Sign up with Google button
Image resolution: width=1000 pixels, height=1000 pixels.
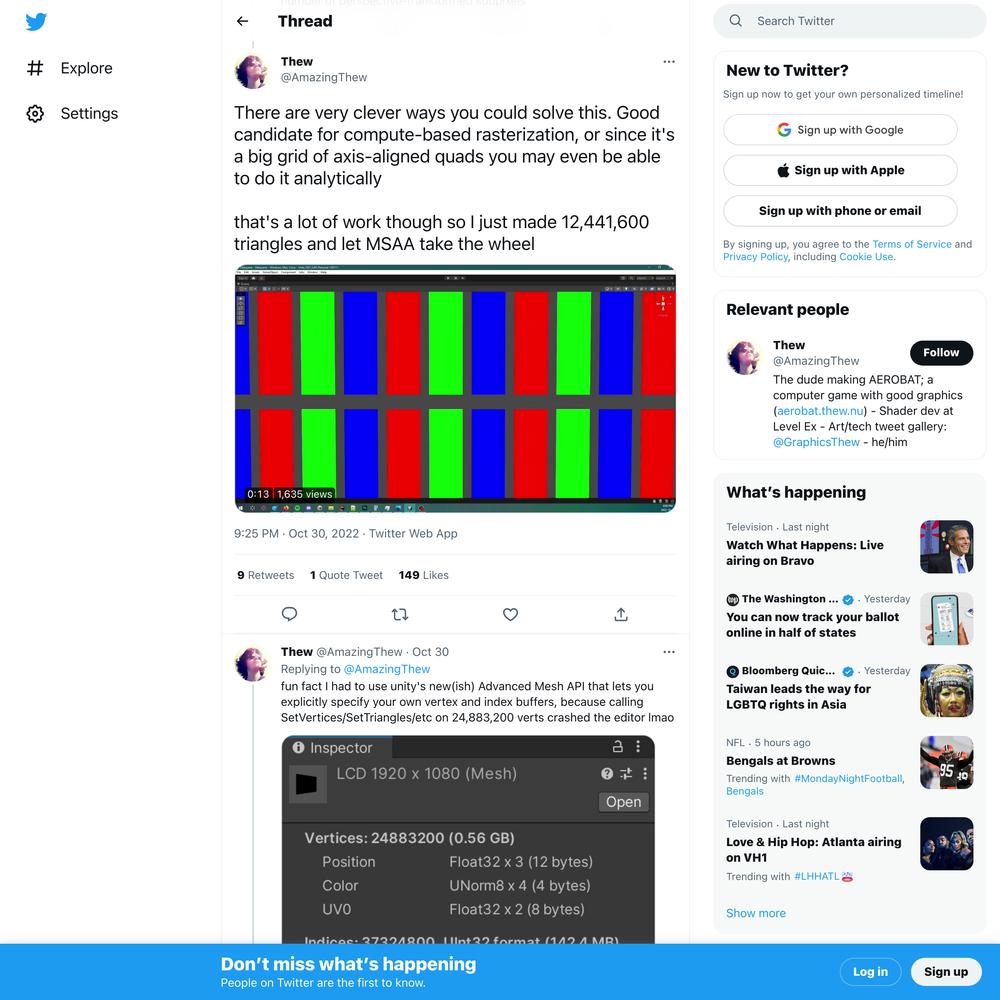pyautogui.click(x=840, y=130)
